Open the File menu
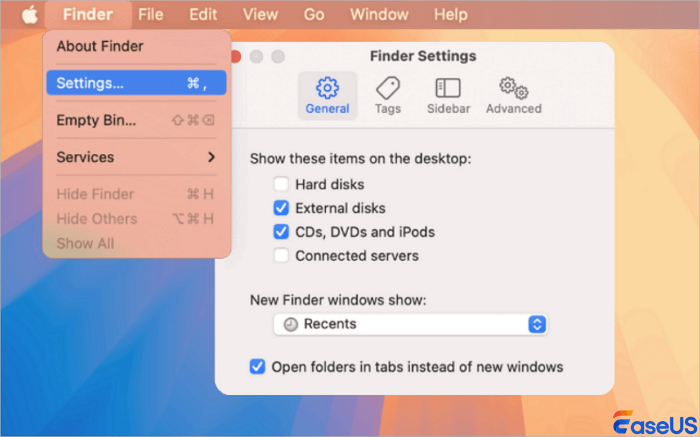The width and height of the screenshot is (700, 437). coord(150,14)
